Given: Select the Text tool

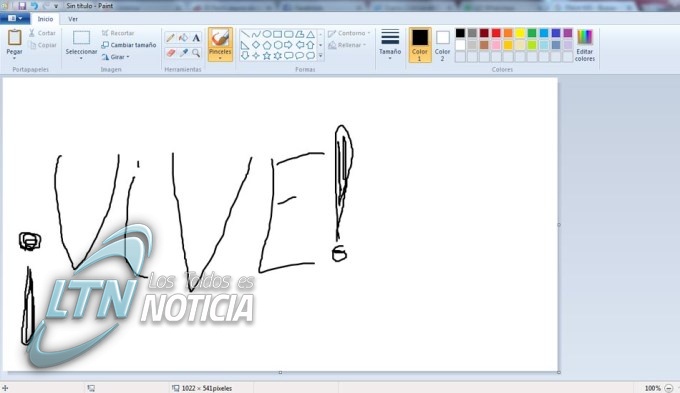Looking at the screenshot, I should coord(196,38).
